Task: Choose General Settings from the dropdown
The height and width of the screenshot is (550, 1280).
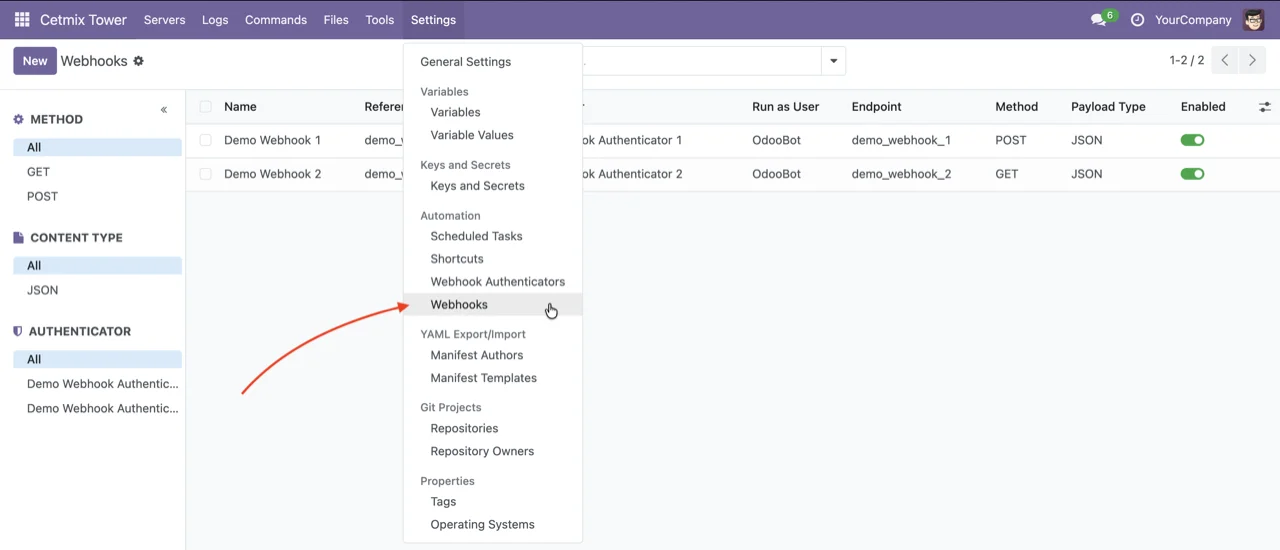Action: tap(492, 62)
